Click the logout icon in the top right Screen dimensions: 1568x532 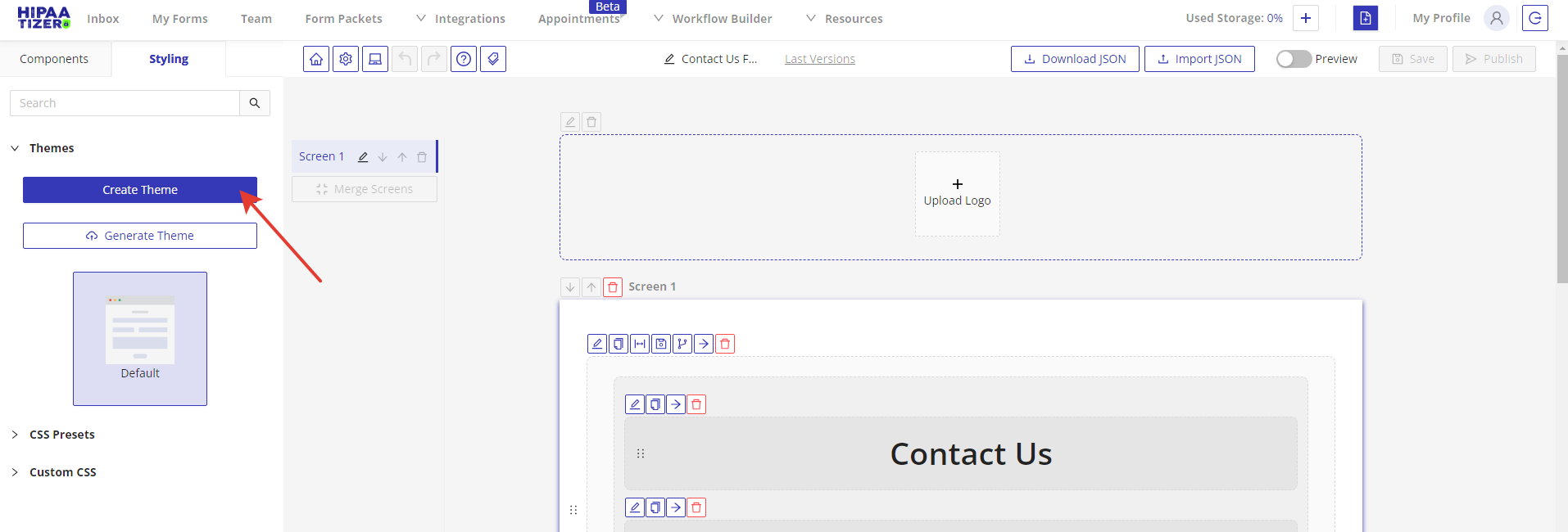pyautogui.click(x=1534, y=18)
